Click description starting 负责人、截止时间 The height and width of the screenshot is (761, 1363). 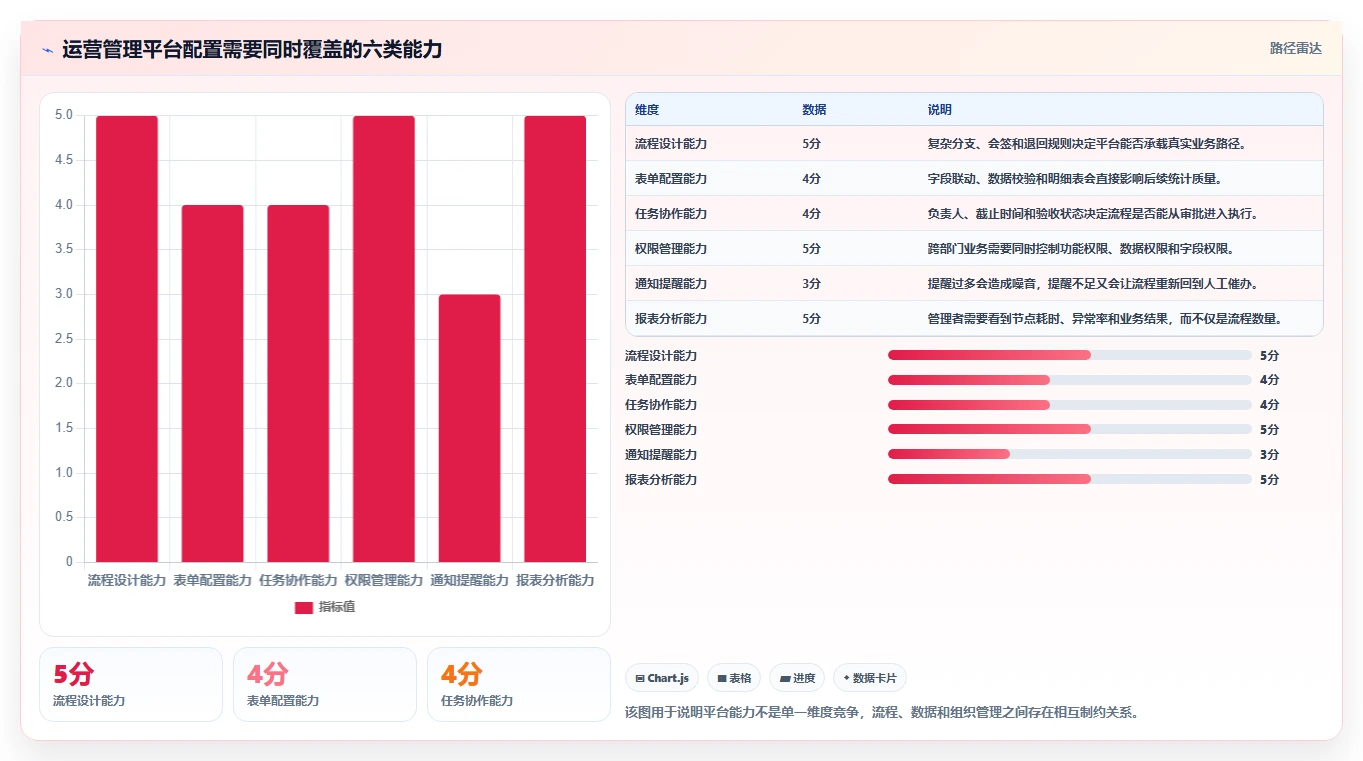[x=1093, y=214]
